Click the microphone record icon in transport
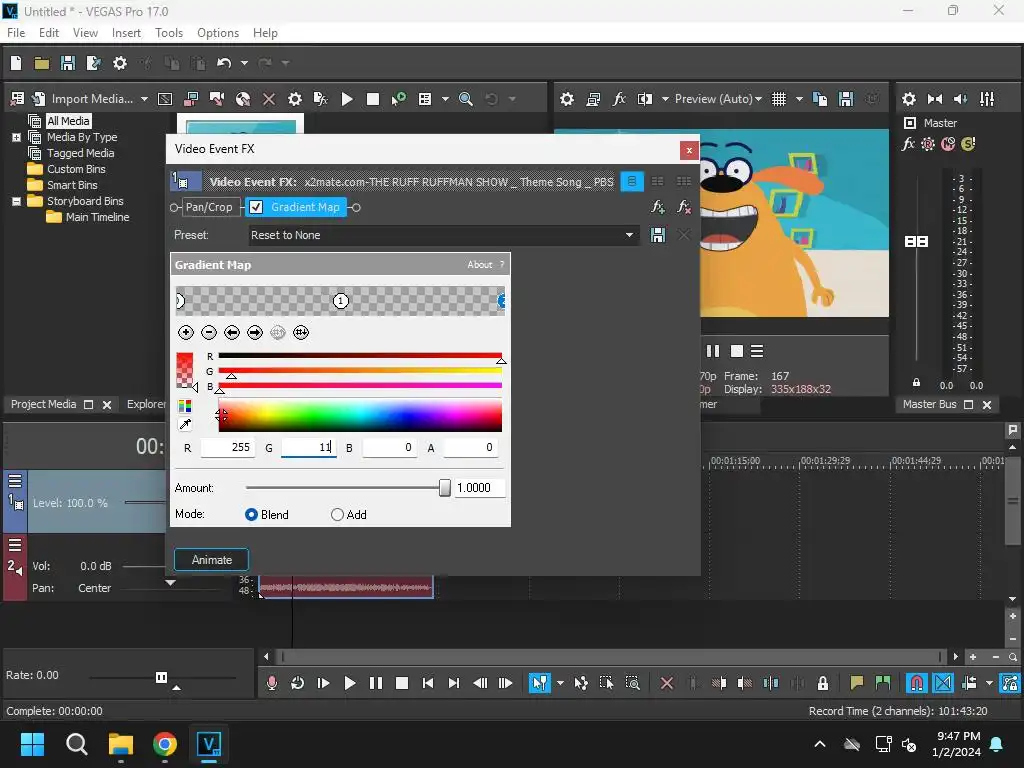The width and height of the screenshot is (1024, 768). [x=272, y=683]
